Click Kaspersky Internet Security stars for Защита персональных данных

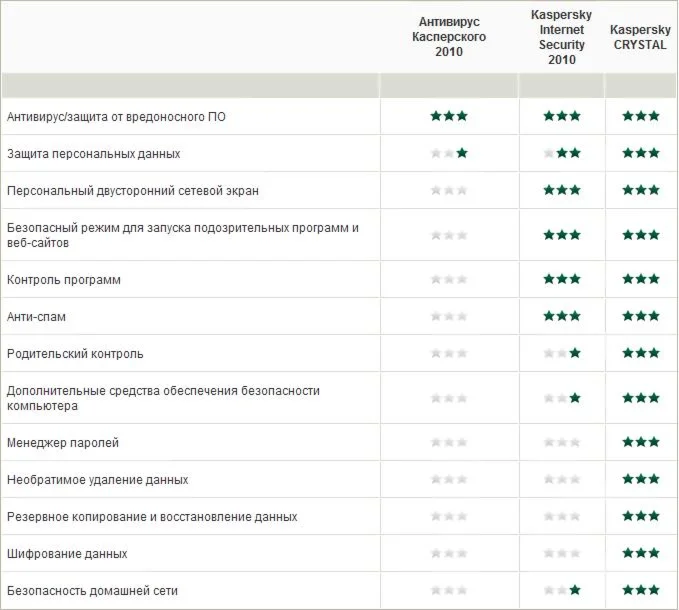[562, 154]
